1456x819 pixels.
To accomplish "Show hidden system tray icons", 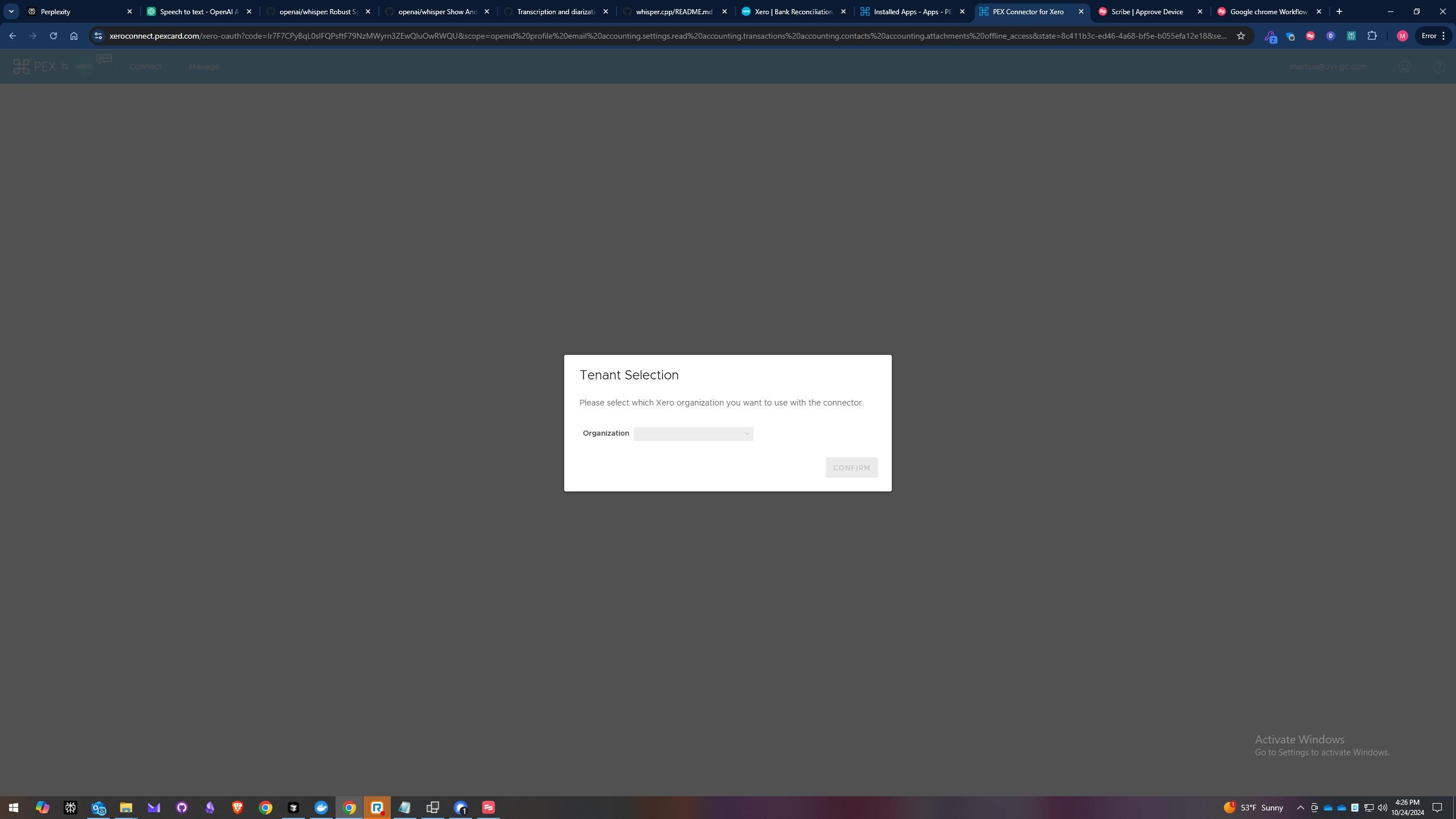I will [x=1300, y=808].
